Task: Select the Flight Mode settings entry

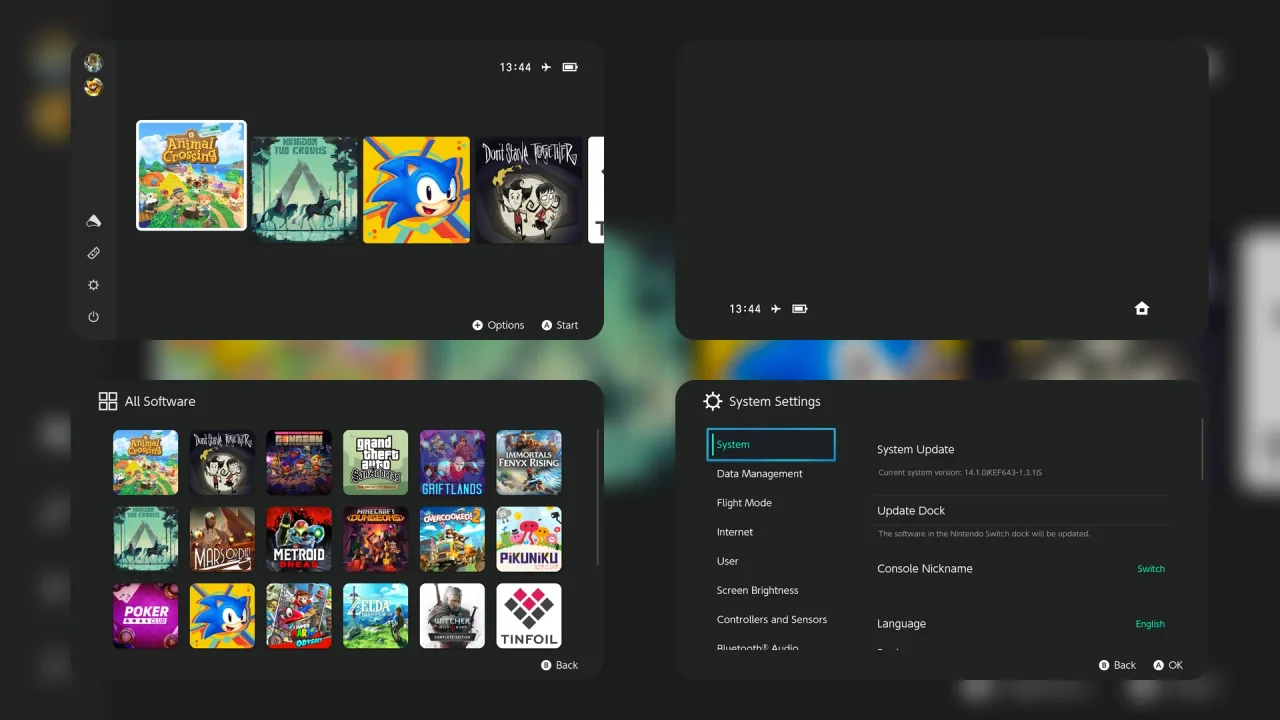Action: coord(744,502)
